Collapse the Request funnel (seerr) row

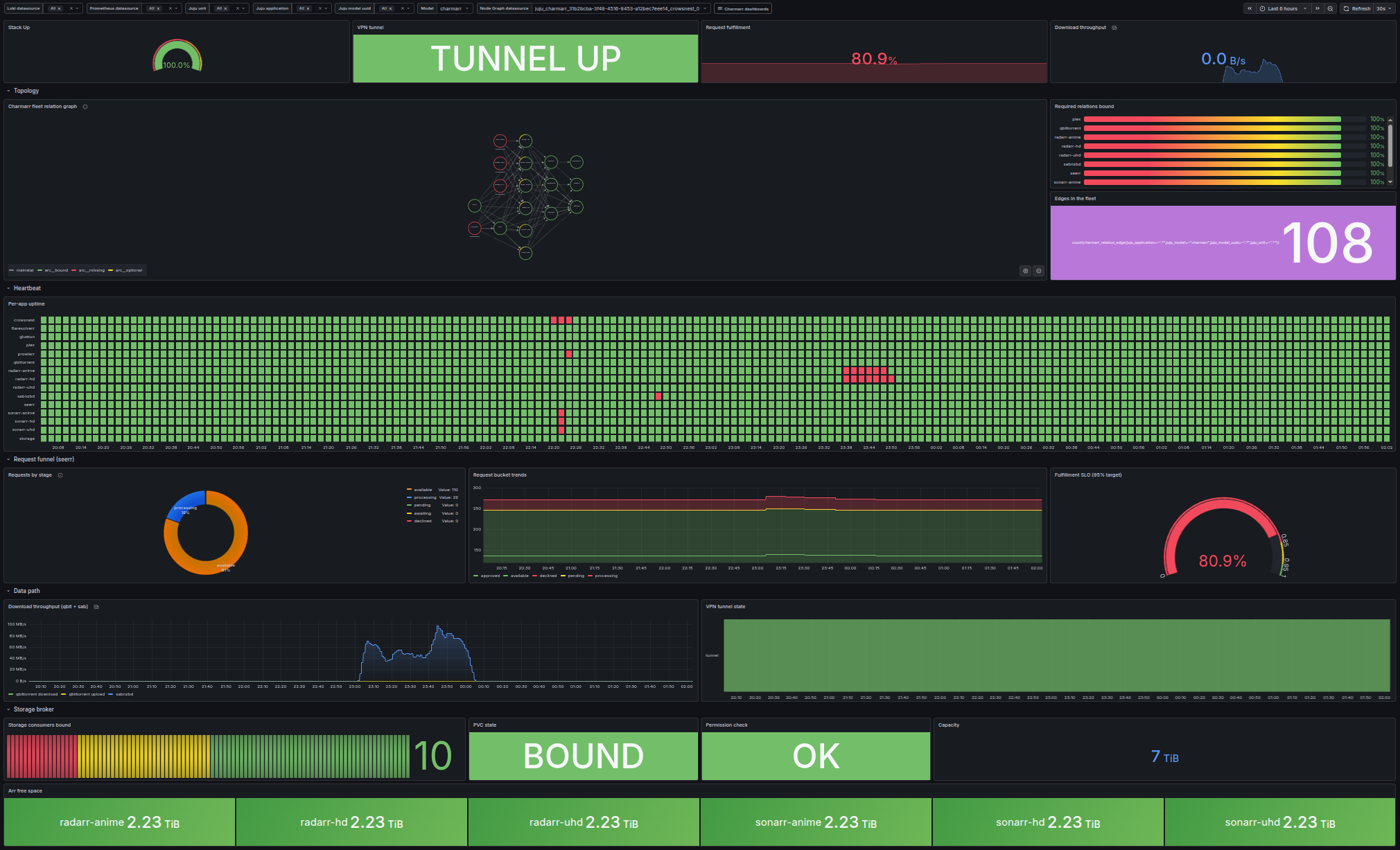40,459
